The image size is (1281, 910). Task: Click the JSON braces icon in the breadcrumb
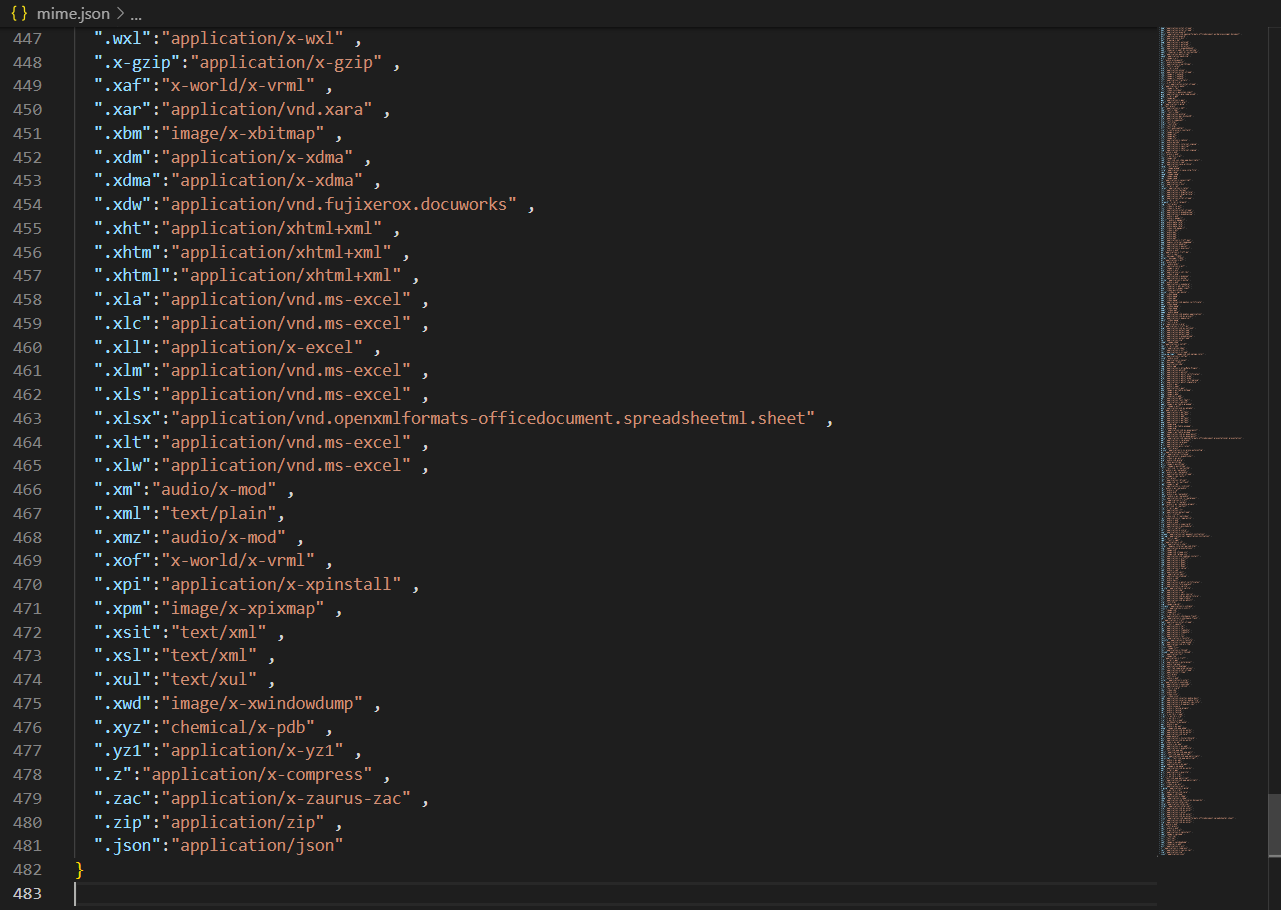point(19,14)
